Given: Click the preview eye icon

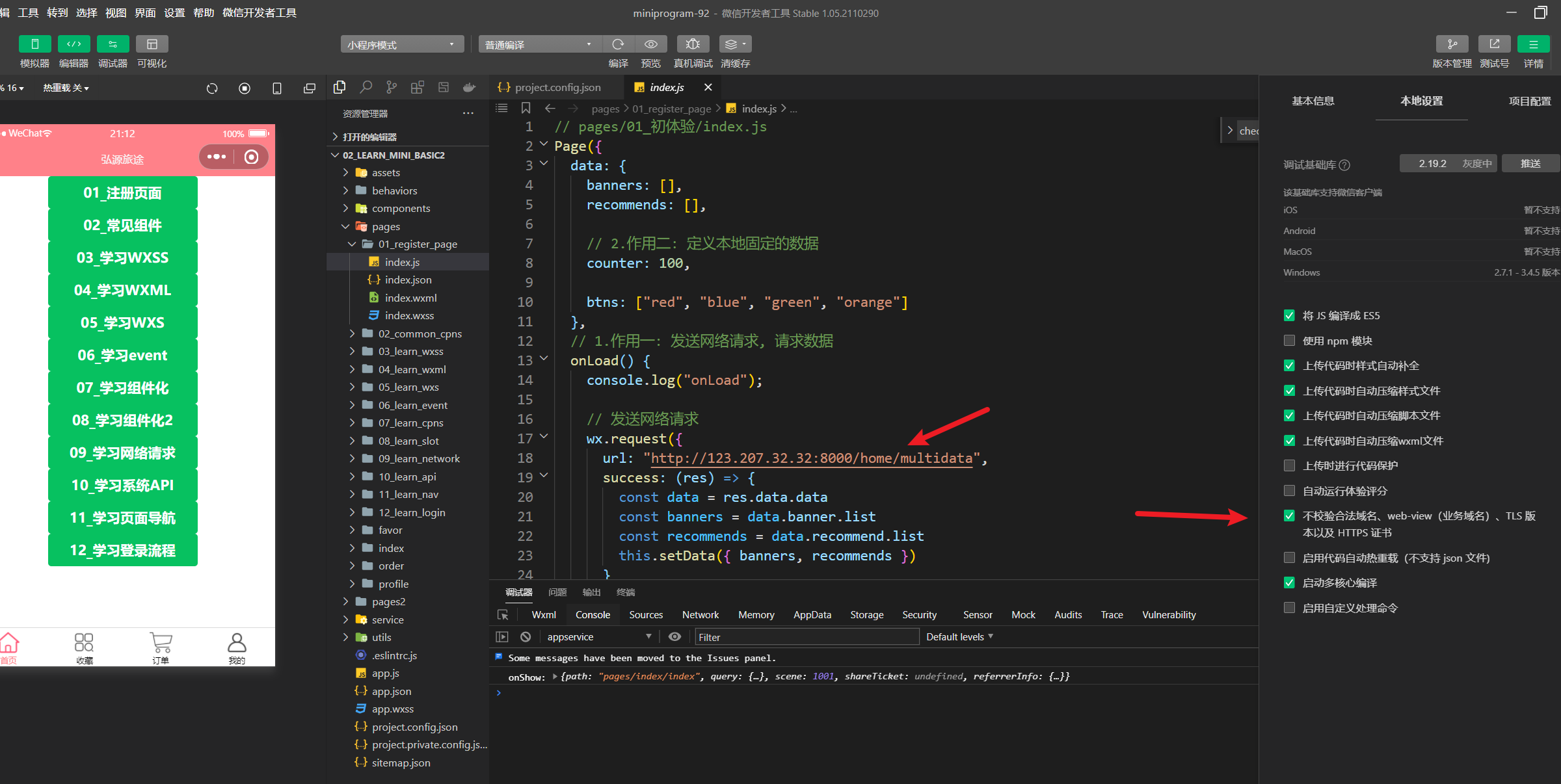Looking at the screenshot, I should (650, 44).
